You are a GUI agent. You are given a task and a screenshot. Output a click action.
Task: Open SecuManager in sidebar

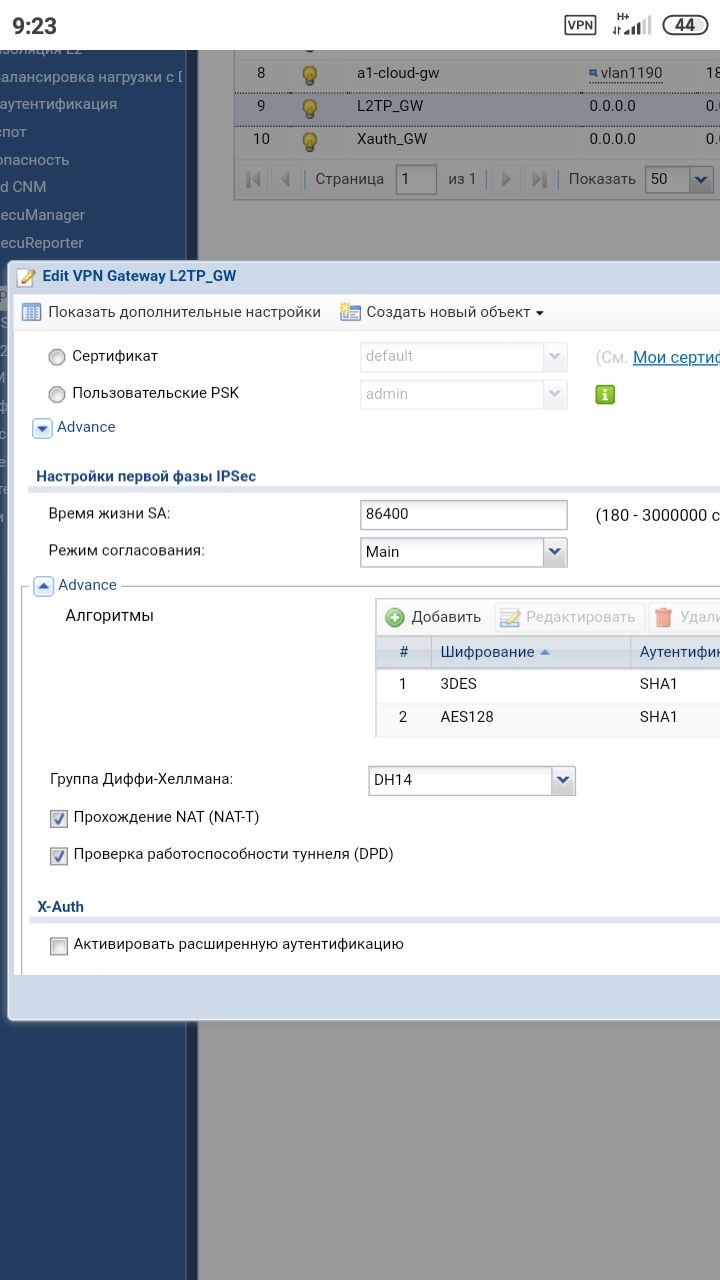tap(43, 215)
